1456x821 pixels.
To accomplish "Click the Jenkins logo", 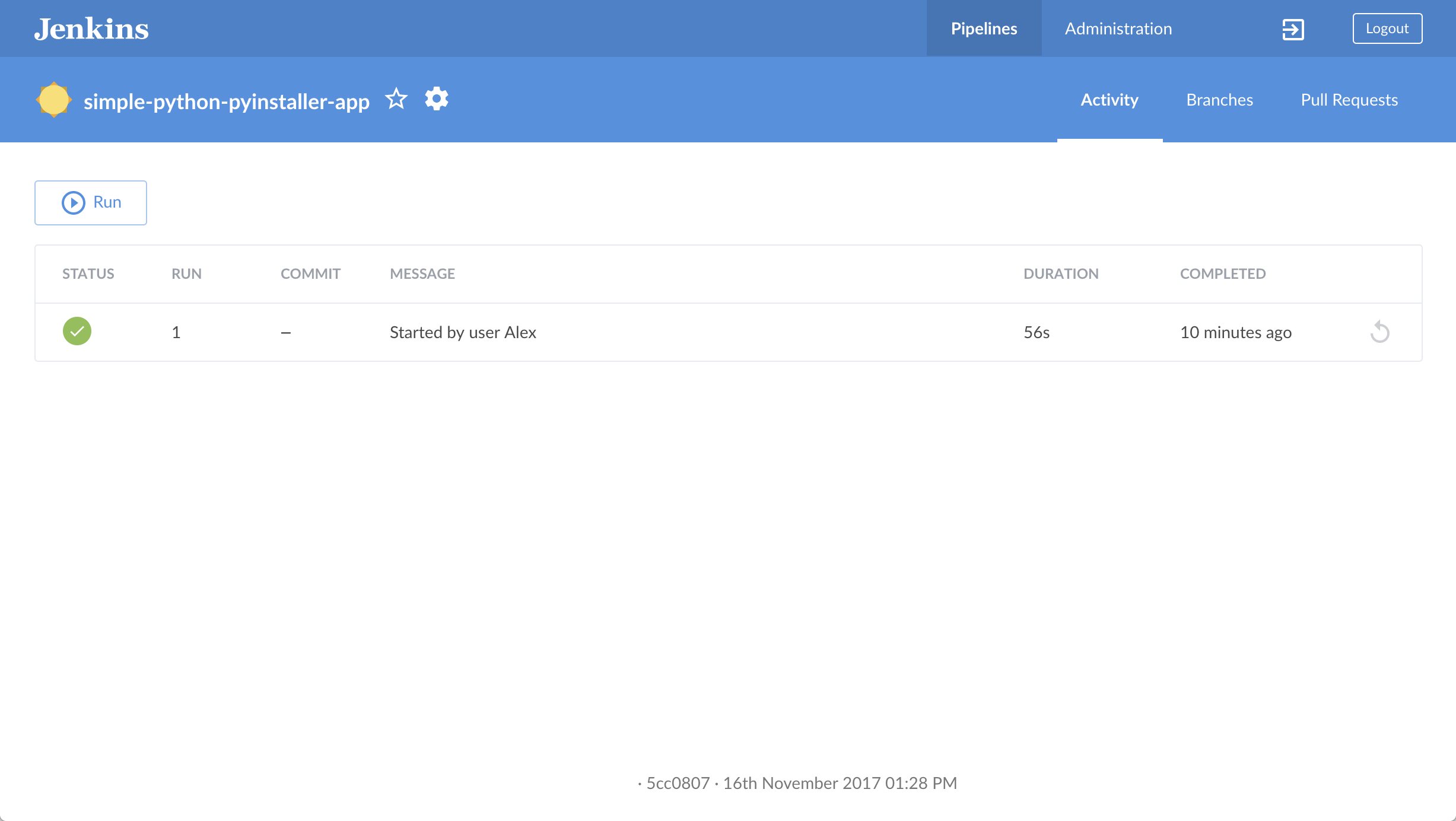I will click(x=91, y=28).
